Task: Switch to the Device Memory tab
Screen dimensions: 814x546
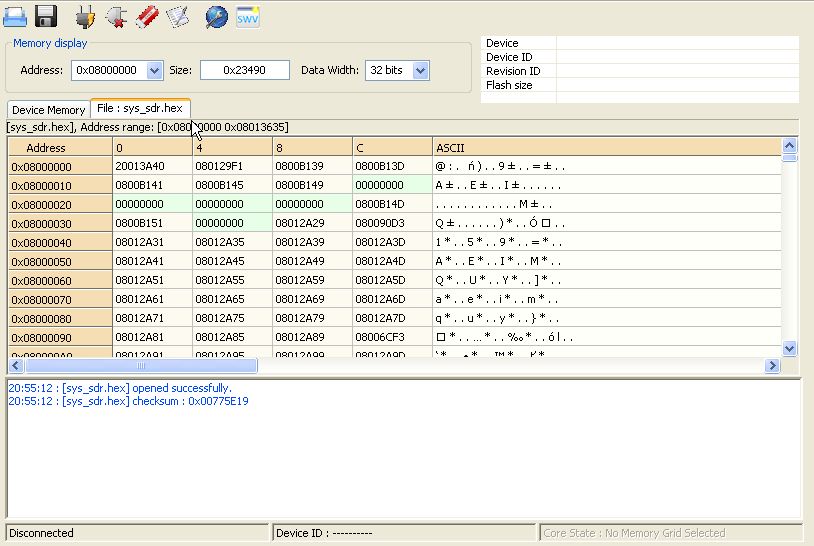Action: point(48,110)
